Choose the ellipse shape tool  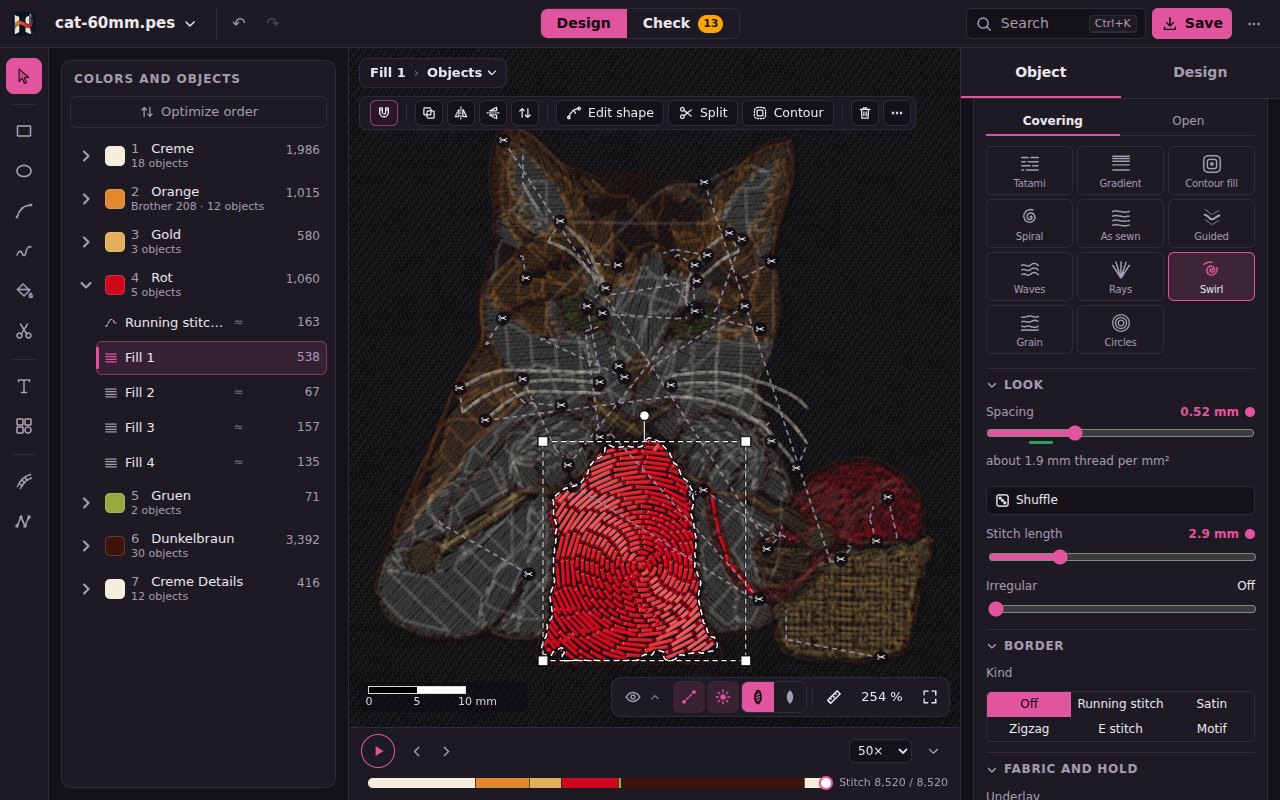click(x=24, y=171)
